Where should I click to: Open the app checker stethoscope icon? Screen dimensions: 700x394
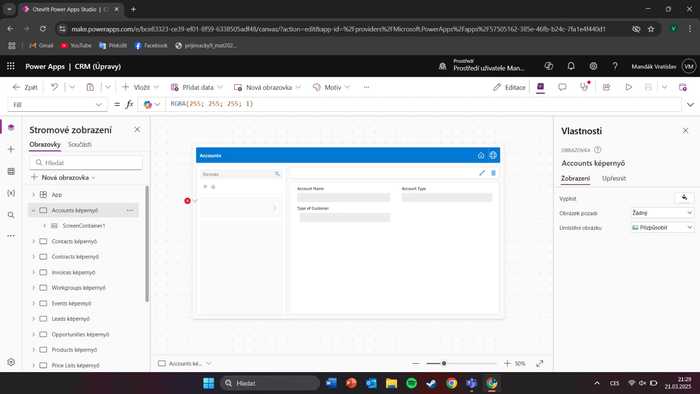pyautogui.click(x=584, y=87)
